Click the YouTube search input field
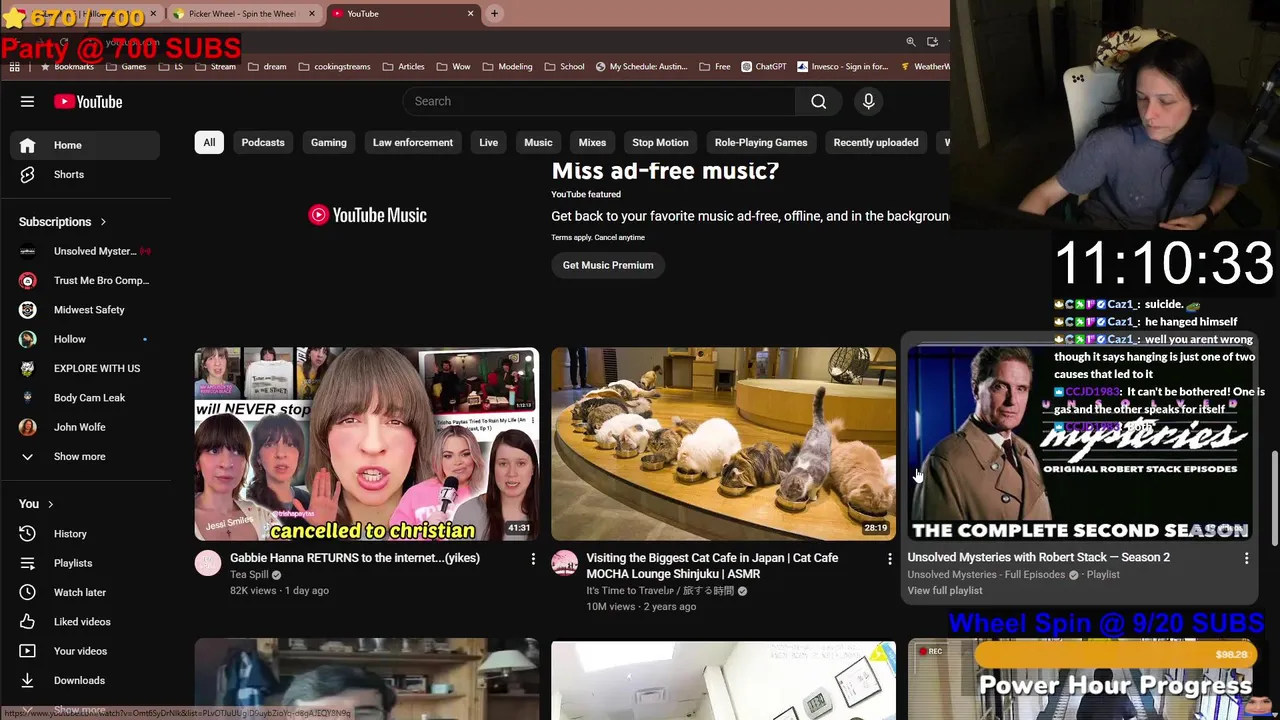1280x720 pixels. coord(600,101)
